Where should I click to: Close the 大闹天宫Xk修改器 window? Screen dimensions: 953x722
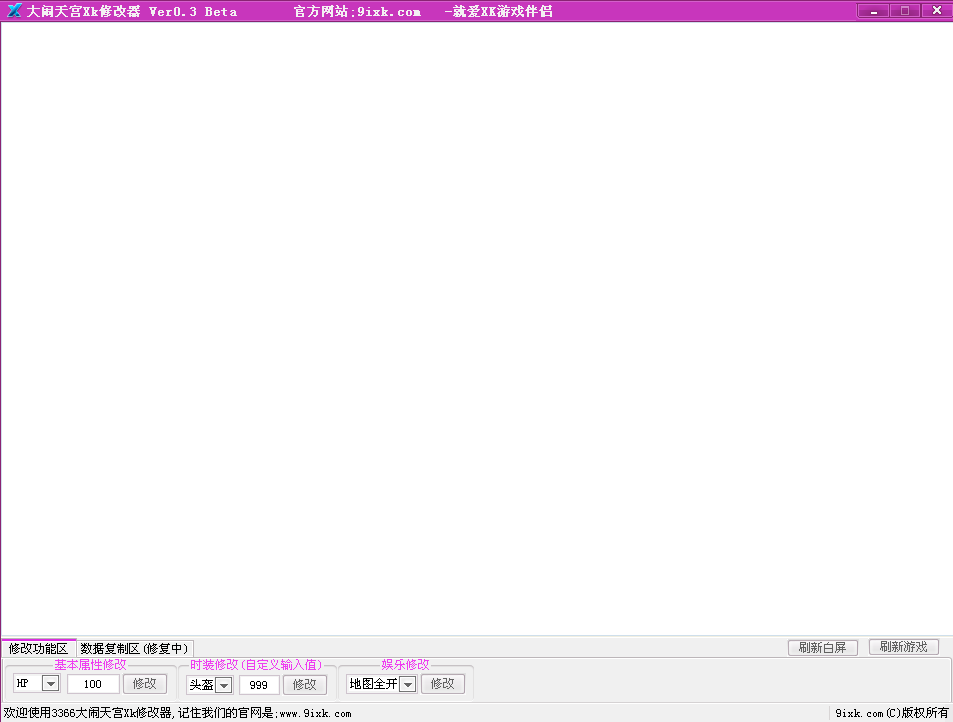point(936,11)
